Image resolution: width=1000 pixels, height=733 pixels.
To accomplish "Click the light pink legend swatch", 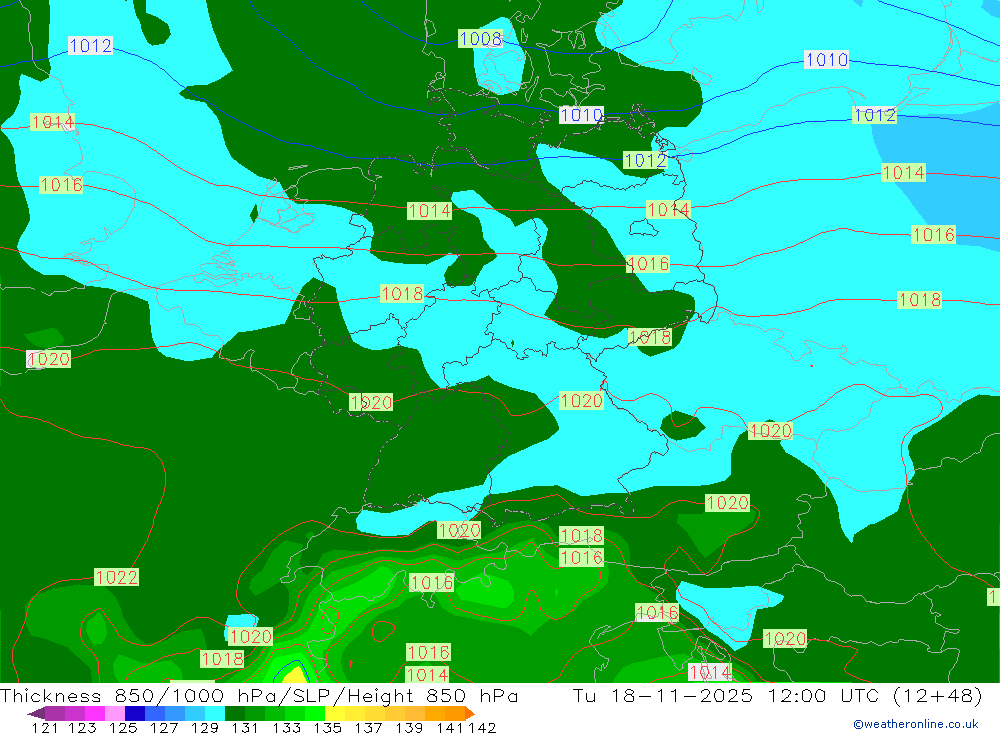I will coord(114,713).
